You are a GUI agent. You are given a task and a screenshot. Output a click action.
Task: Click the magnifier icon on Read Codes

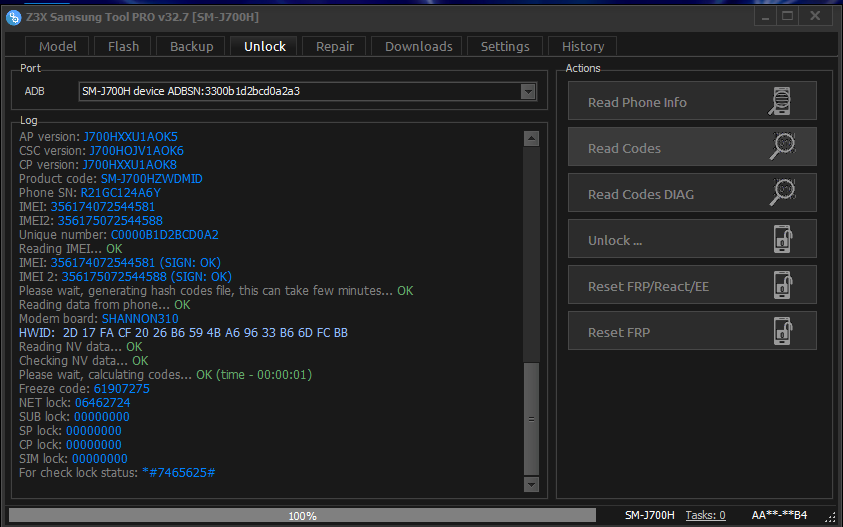pyautogui.click(x=782, y=146)
